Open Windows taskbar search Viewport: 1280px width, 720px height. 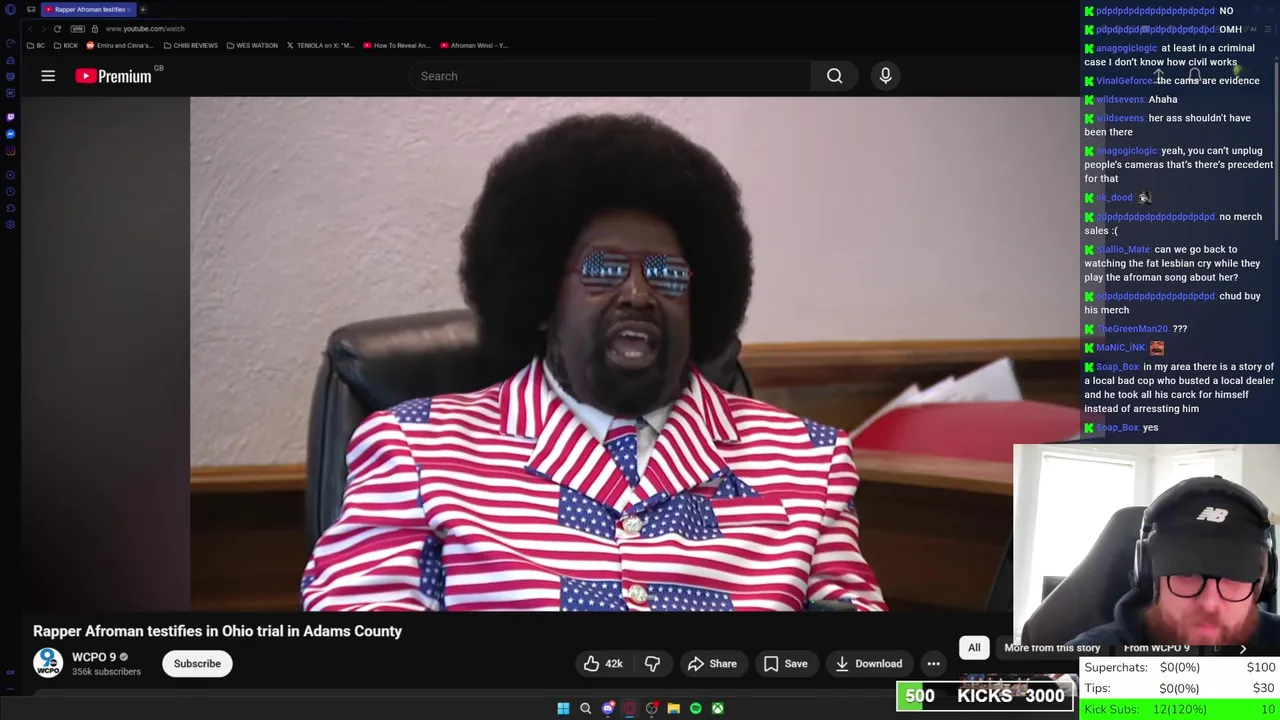coord(585,708)
